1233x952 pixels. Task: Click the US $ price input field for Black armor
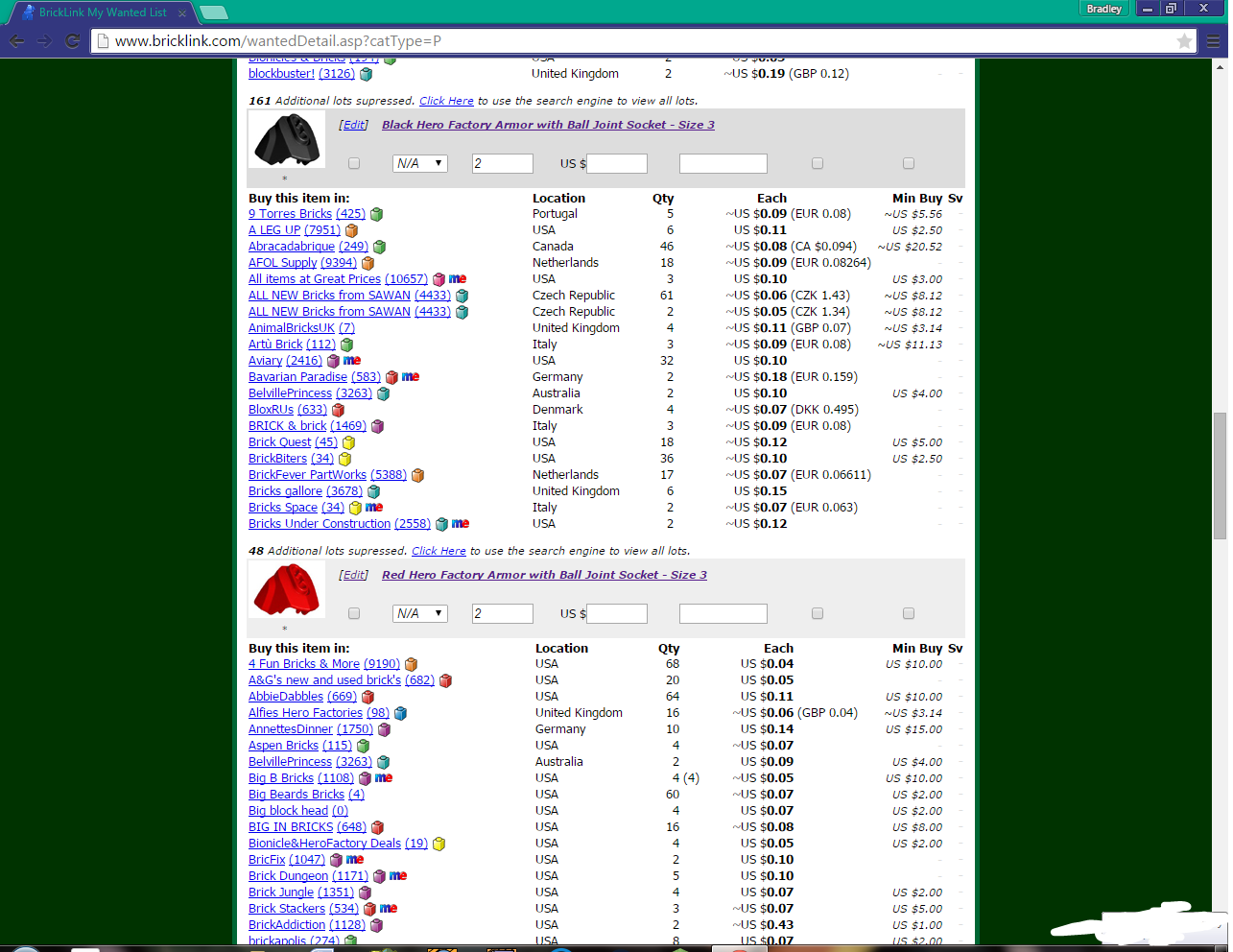[616, 163]
